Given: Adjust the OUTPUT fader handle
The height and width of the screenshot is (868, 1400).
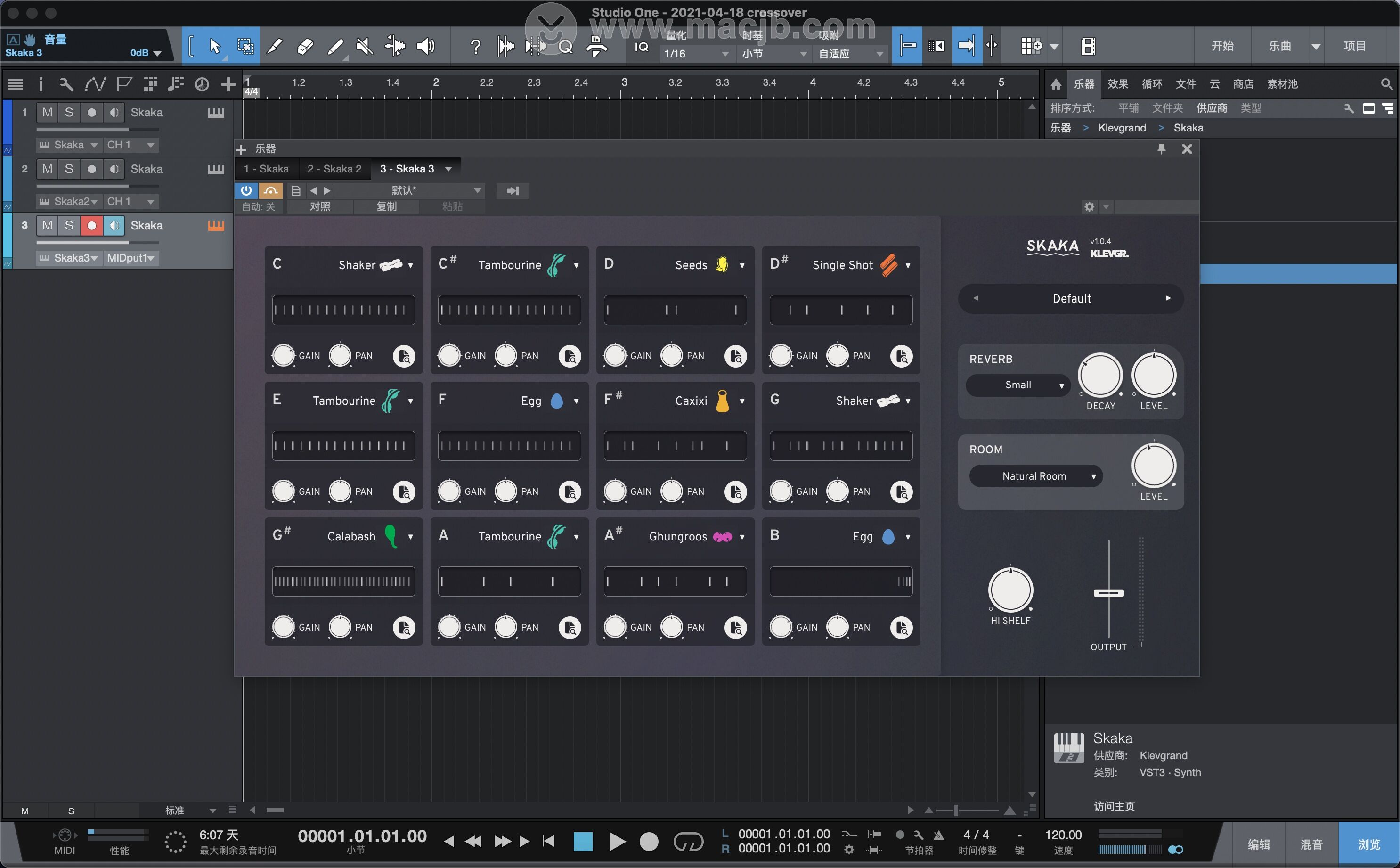Looking at the screenshot, I should tap(1108, 593).
